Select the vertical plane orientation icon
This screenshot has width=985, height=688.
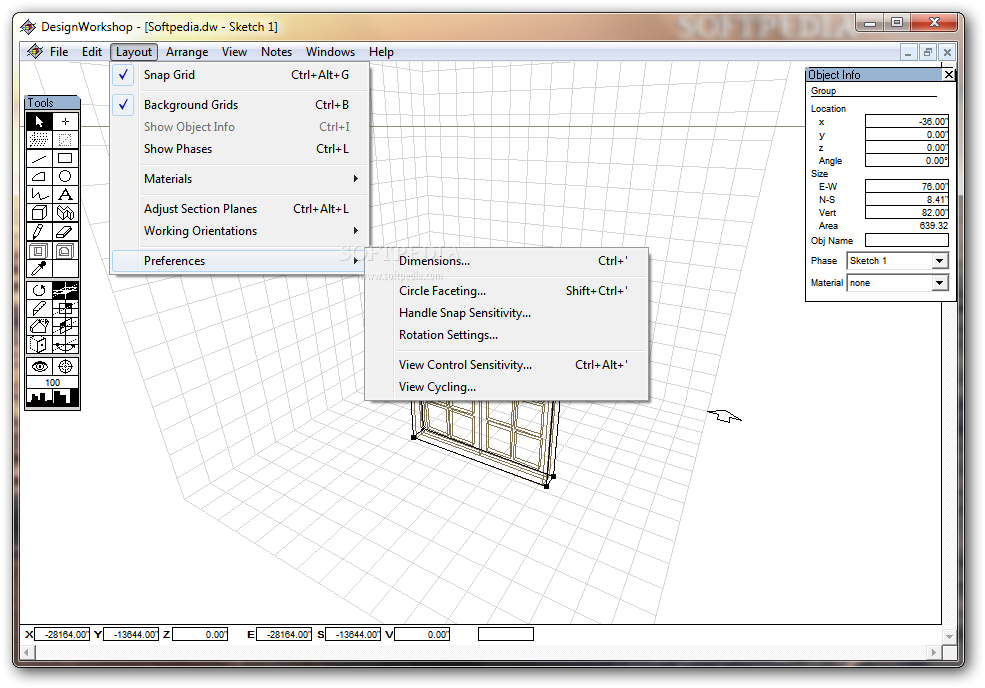point(65,326)
